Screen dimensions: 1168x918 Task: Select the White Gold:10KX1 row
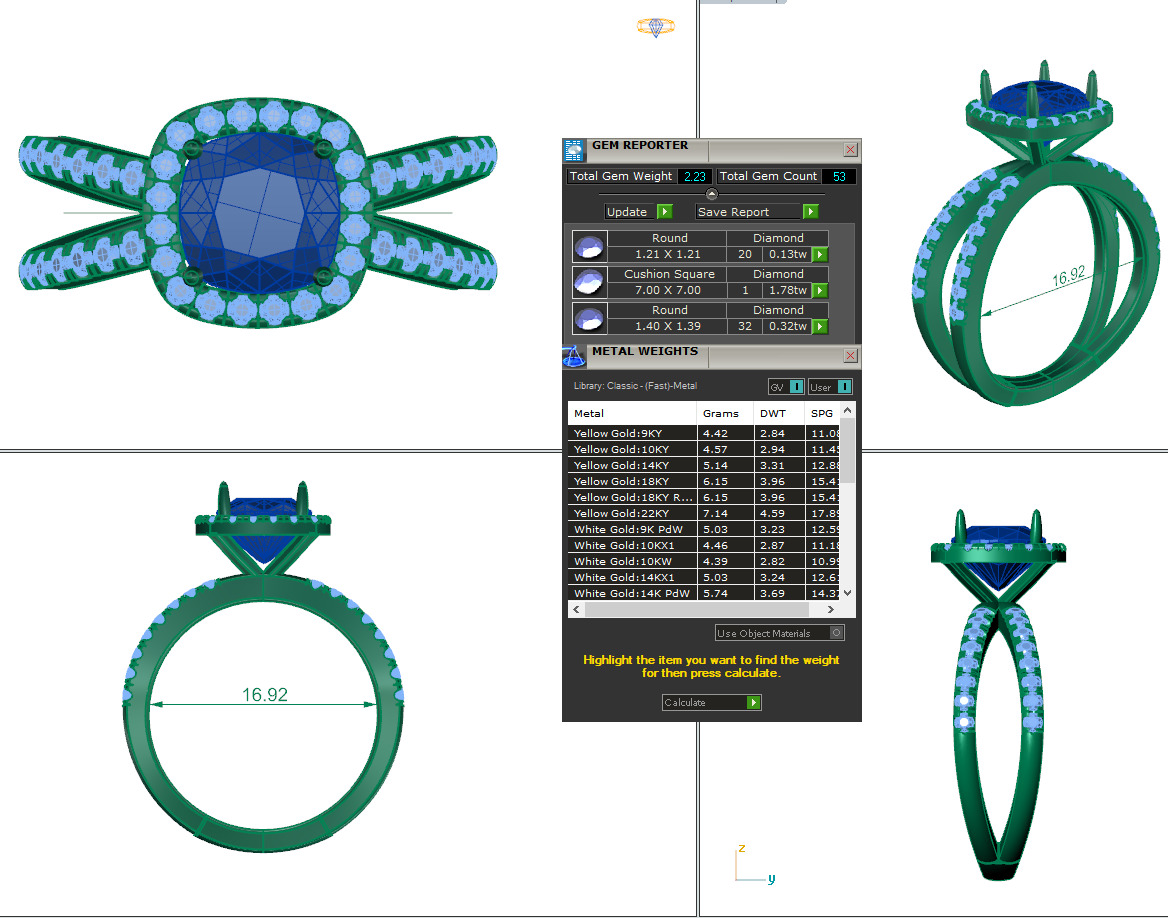pyautogui.click(x=704, y=545)
